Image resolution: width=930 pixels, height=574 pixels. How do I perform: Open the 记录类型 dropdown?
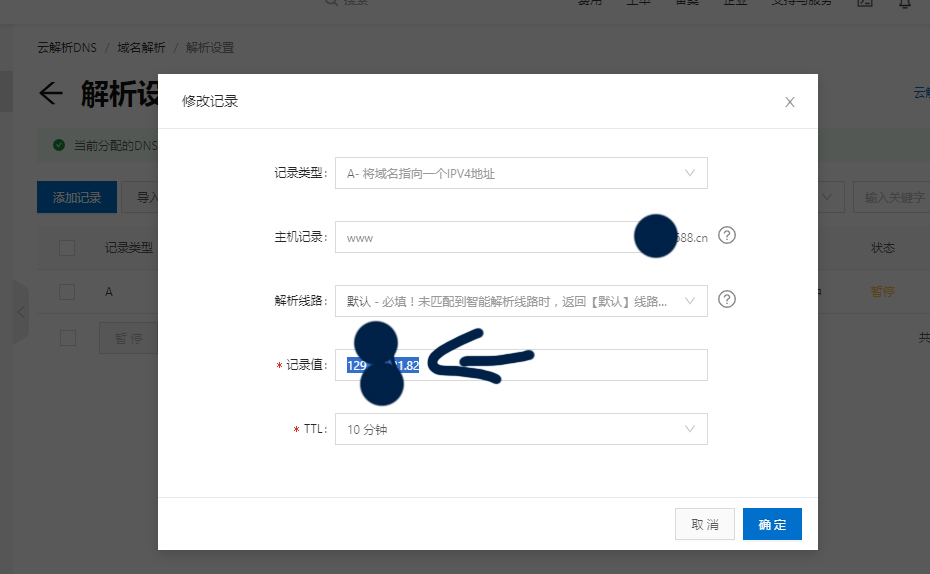coord(521,173)
